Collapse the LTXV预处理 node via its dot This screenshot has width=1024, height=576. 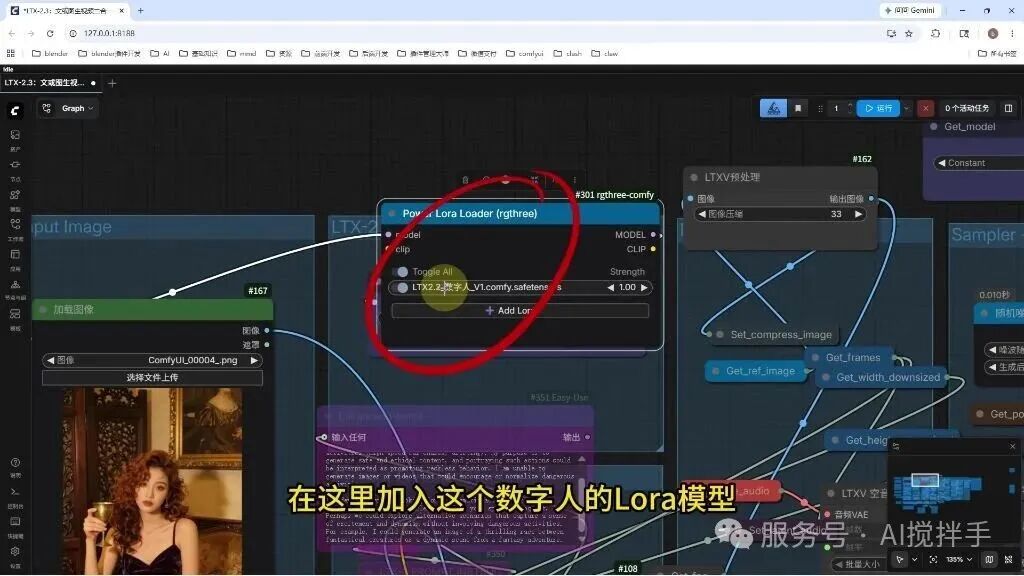click(x=694, y=177)
